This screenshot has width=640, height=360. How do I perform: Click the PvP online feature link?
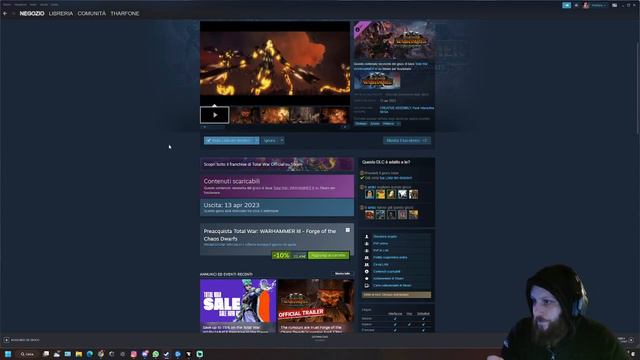pos(380,244)
